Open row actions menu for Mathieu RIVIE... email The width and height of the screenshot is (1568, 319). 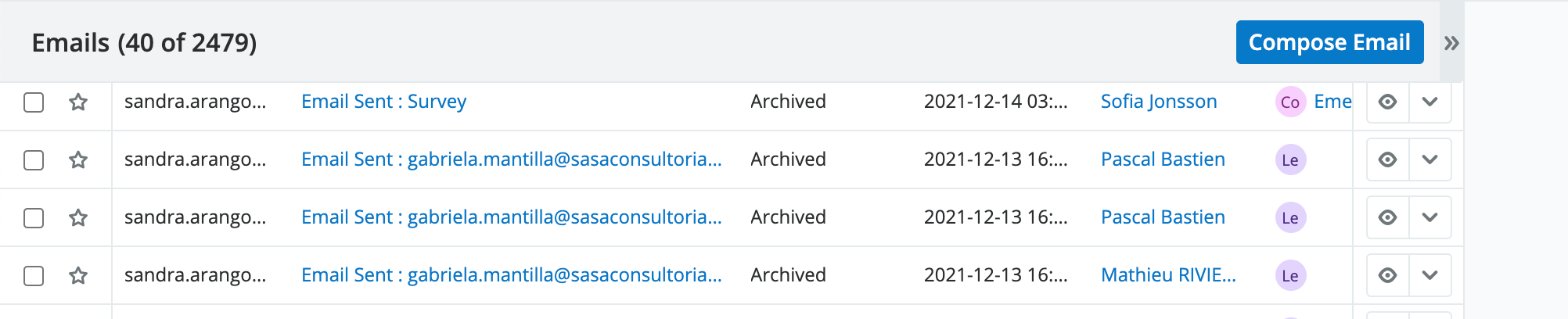pos(1430,276)
